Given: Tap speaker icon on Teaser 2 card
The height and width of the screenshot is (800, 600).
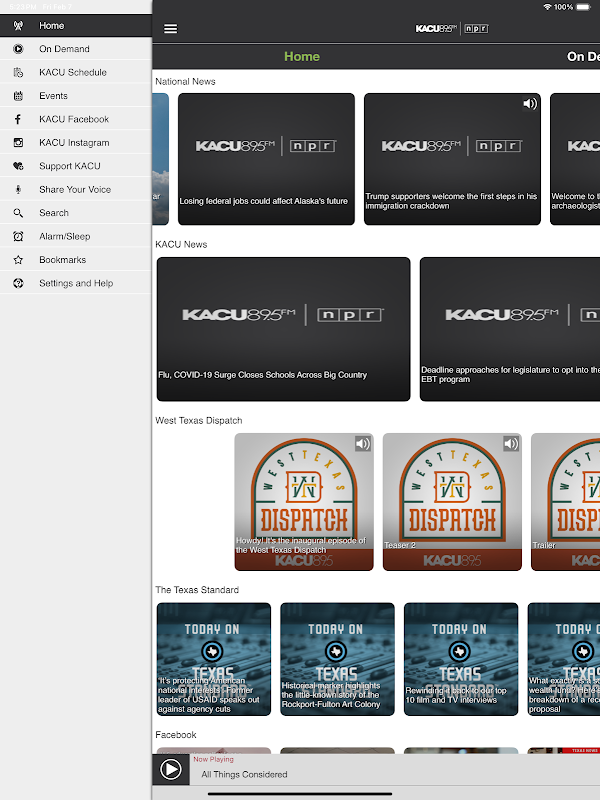Looking at the screenshot, I should (x=511, y=444).
